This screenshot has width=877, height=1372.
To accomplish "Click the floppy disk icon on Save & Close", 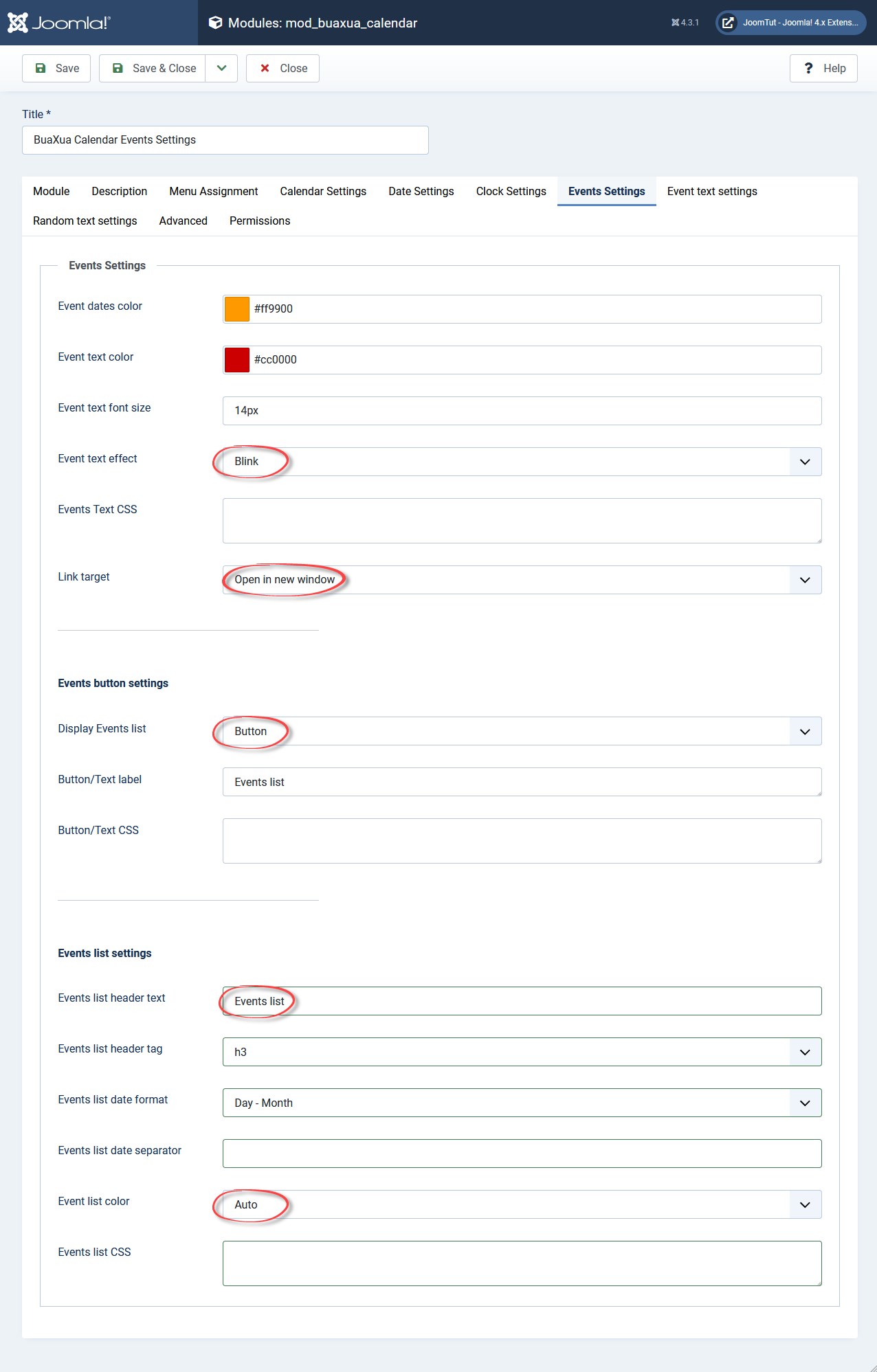I will click(x=118, y=68).
